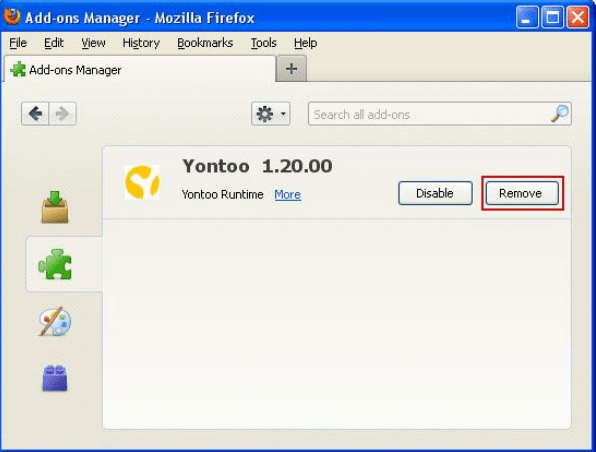Open the Plugins blue brick category

pos(55,378)
